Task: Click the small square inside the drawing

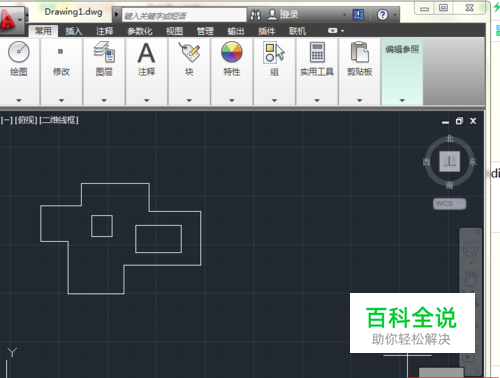Action: point(102,226)
